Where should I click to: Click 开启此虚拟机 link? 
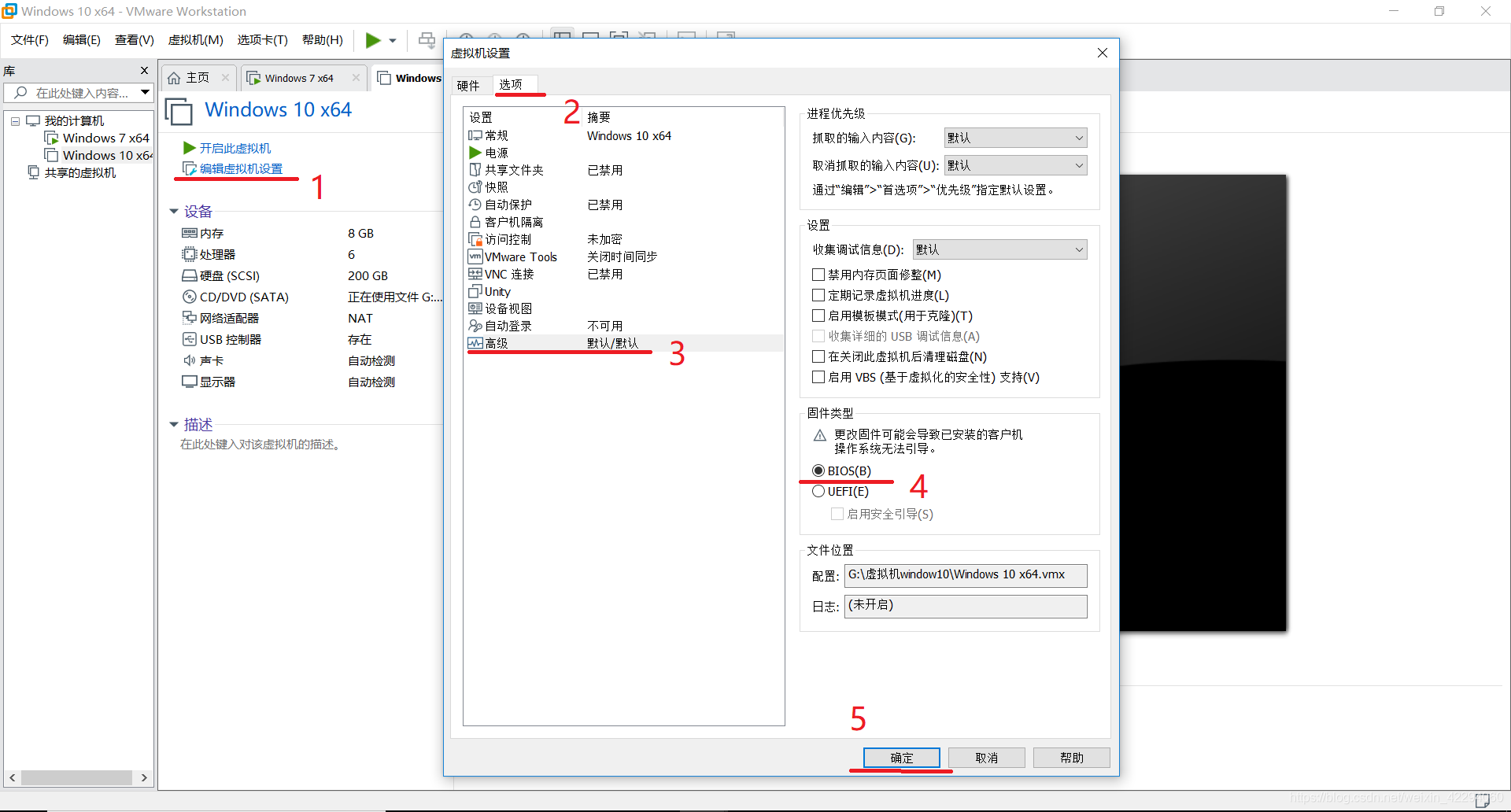point(235,148)
